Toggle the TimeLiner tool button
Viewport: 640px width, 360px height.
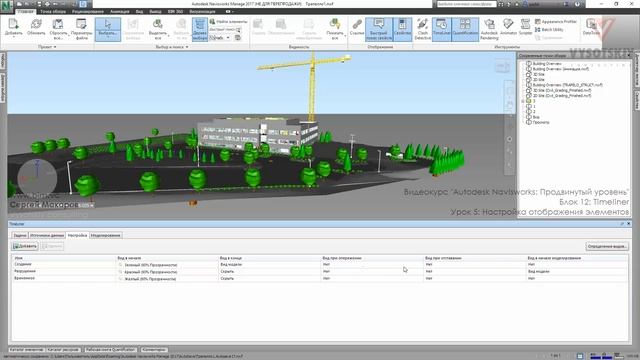441,29
